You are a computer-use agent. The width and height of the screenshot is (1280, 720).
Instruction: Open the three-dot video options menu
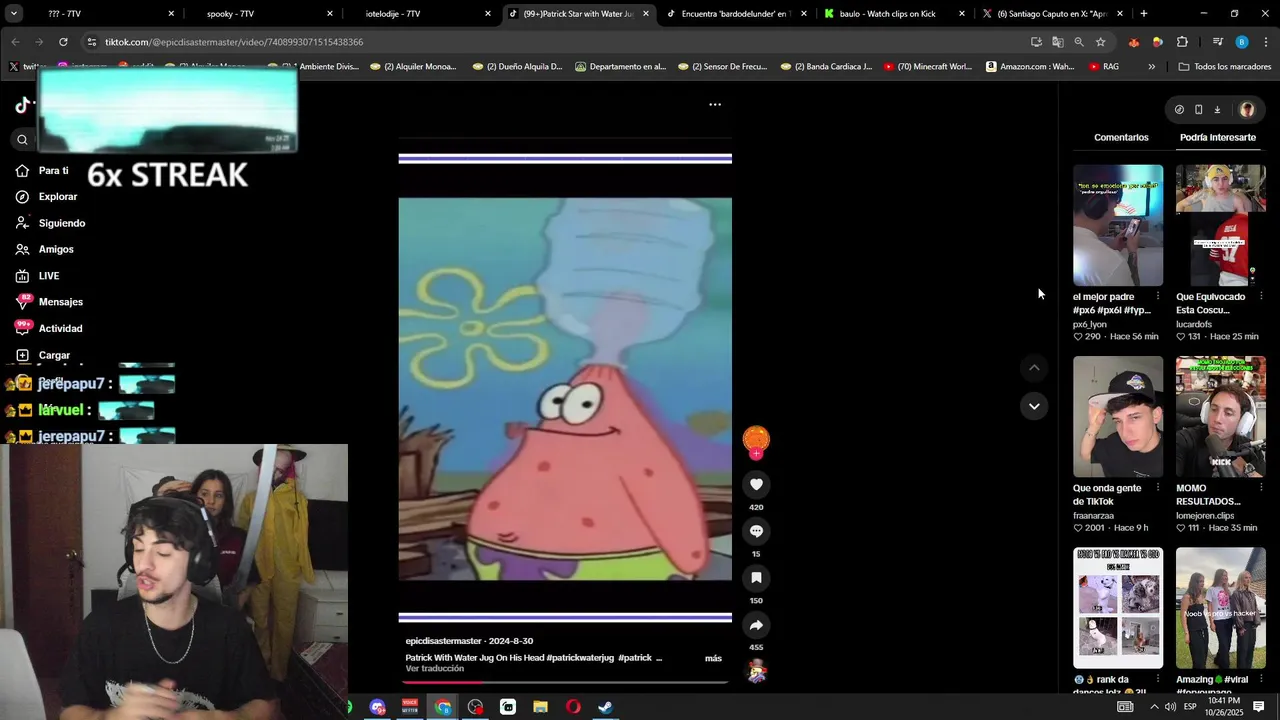pos(715,104)
